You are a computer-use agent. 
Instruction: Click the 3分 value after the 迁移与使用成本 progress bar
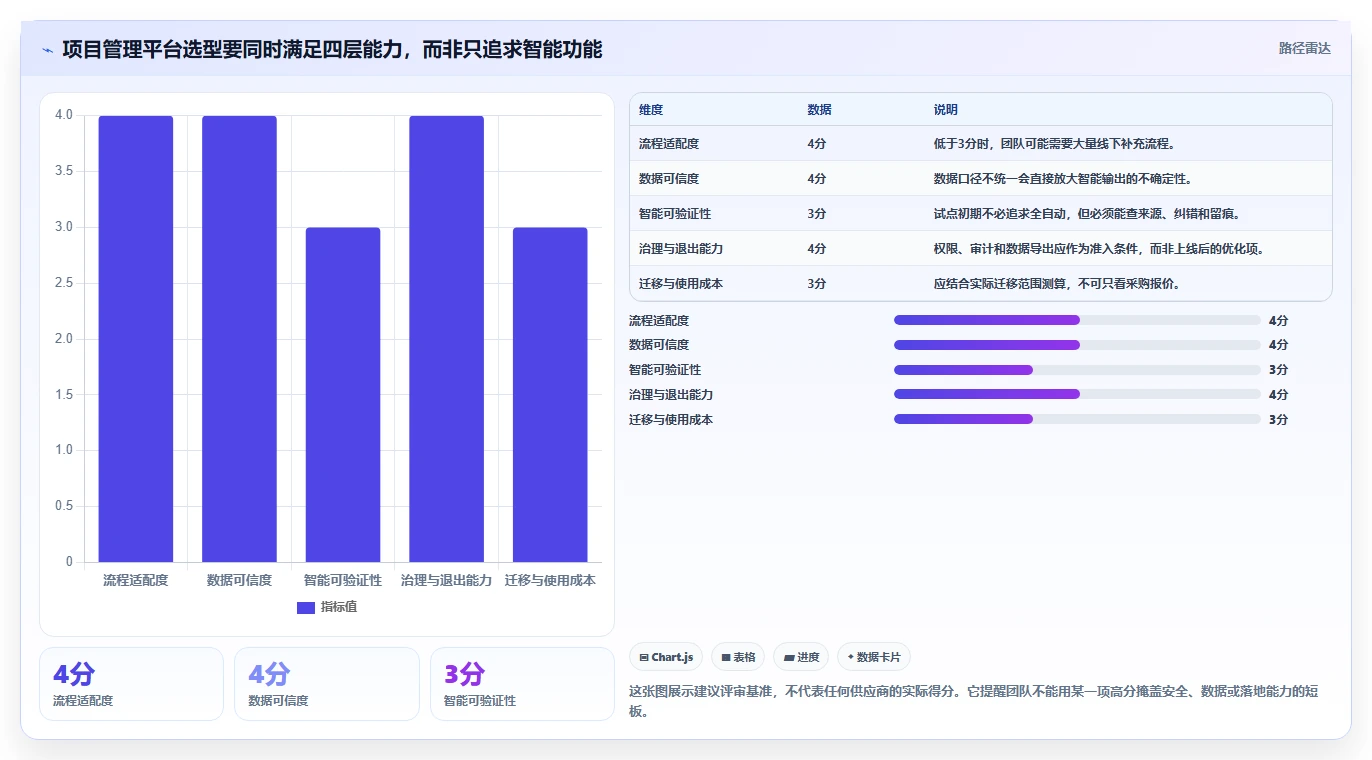1278,421
